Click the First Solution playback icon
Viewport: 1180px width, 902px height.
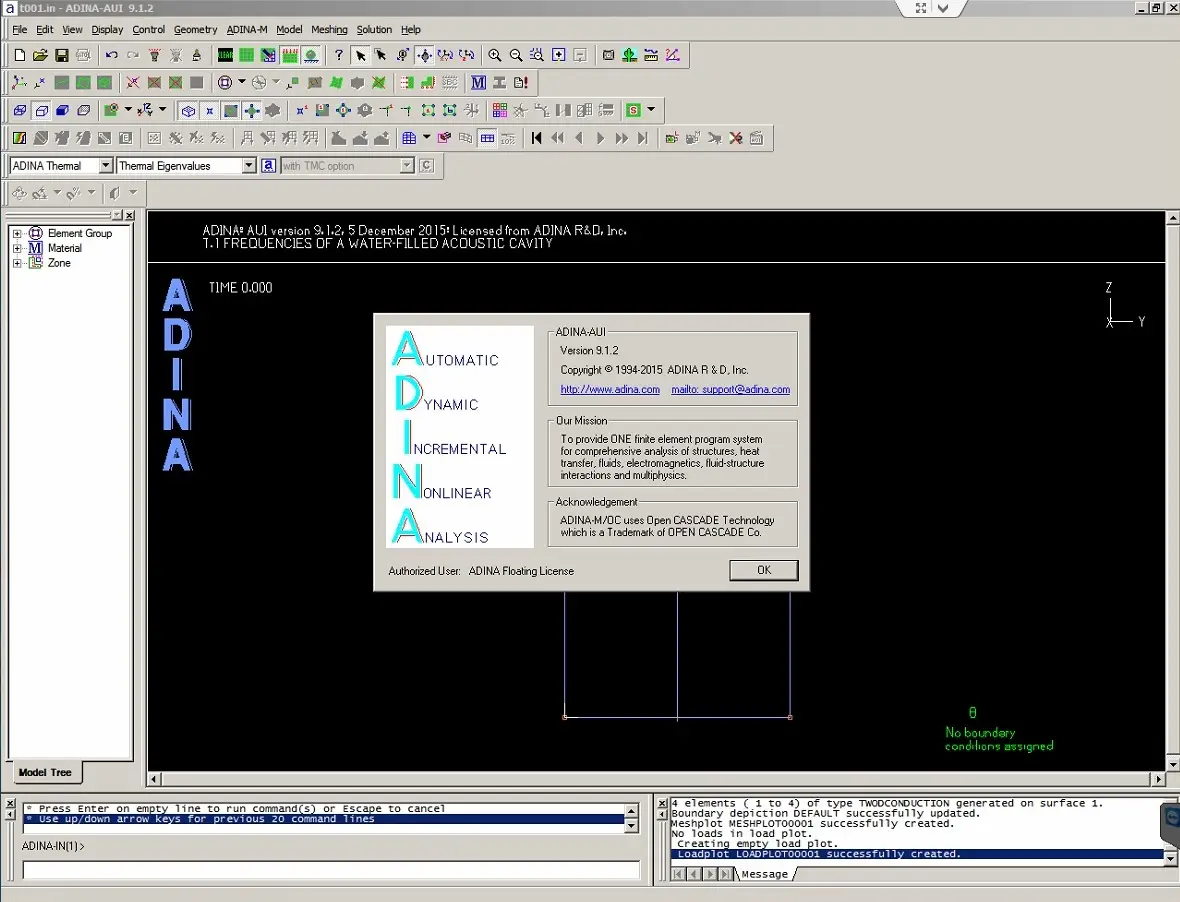click(537, 138)
